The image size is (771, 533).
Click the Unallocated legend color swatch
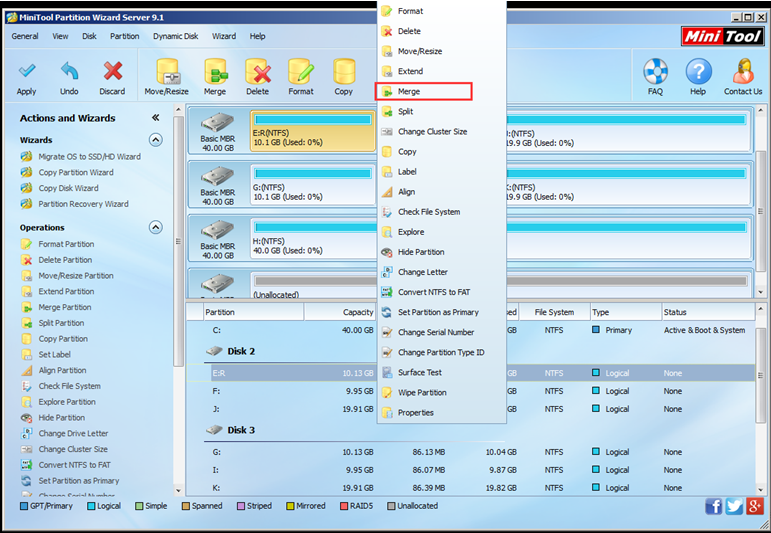391,506
